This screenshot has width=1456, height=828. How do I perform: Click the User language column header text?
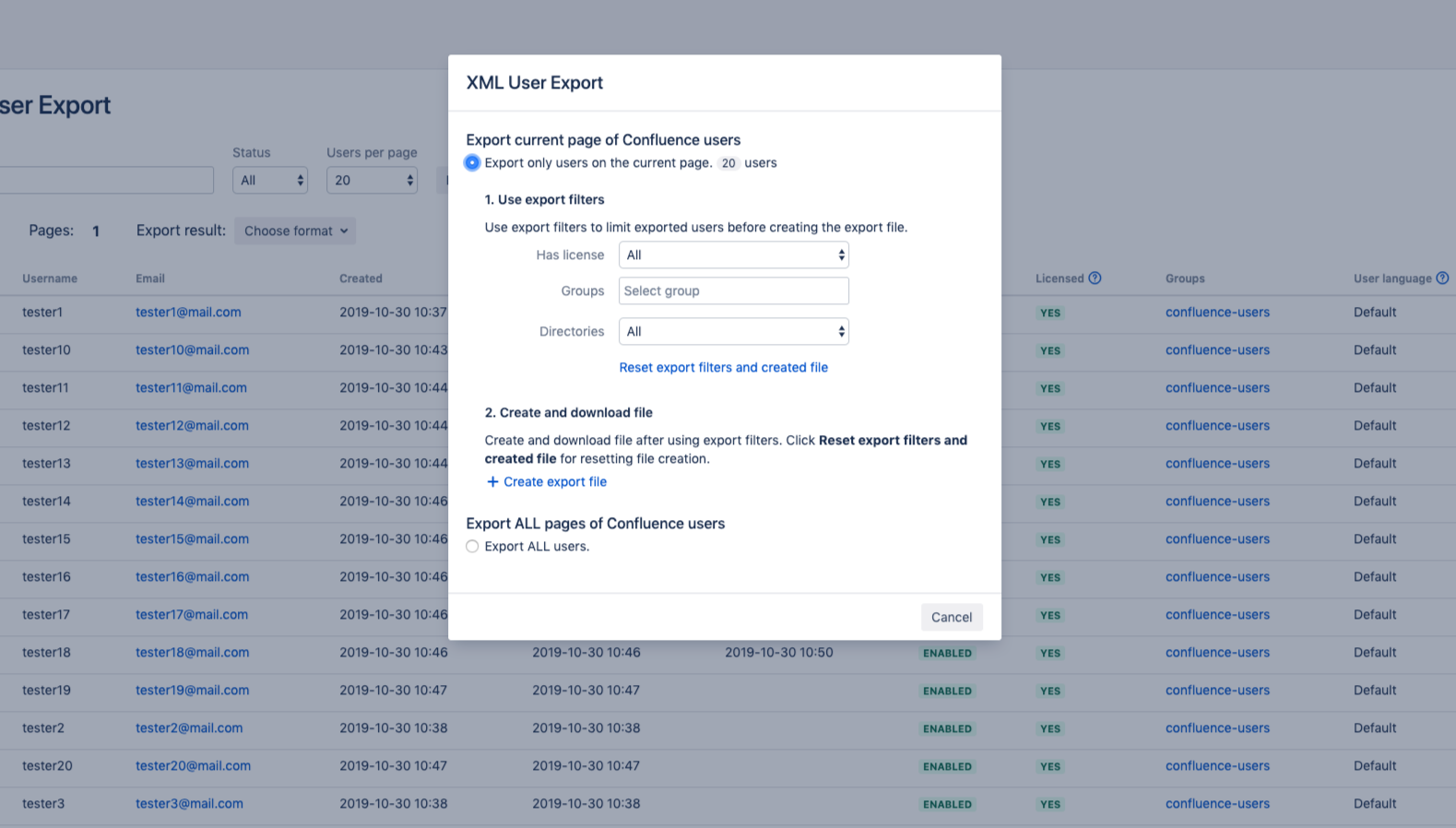1392,278
